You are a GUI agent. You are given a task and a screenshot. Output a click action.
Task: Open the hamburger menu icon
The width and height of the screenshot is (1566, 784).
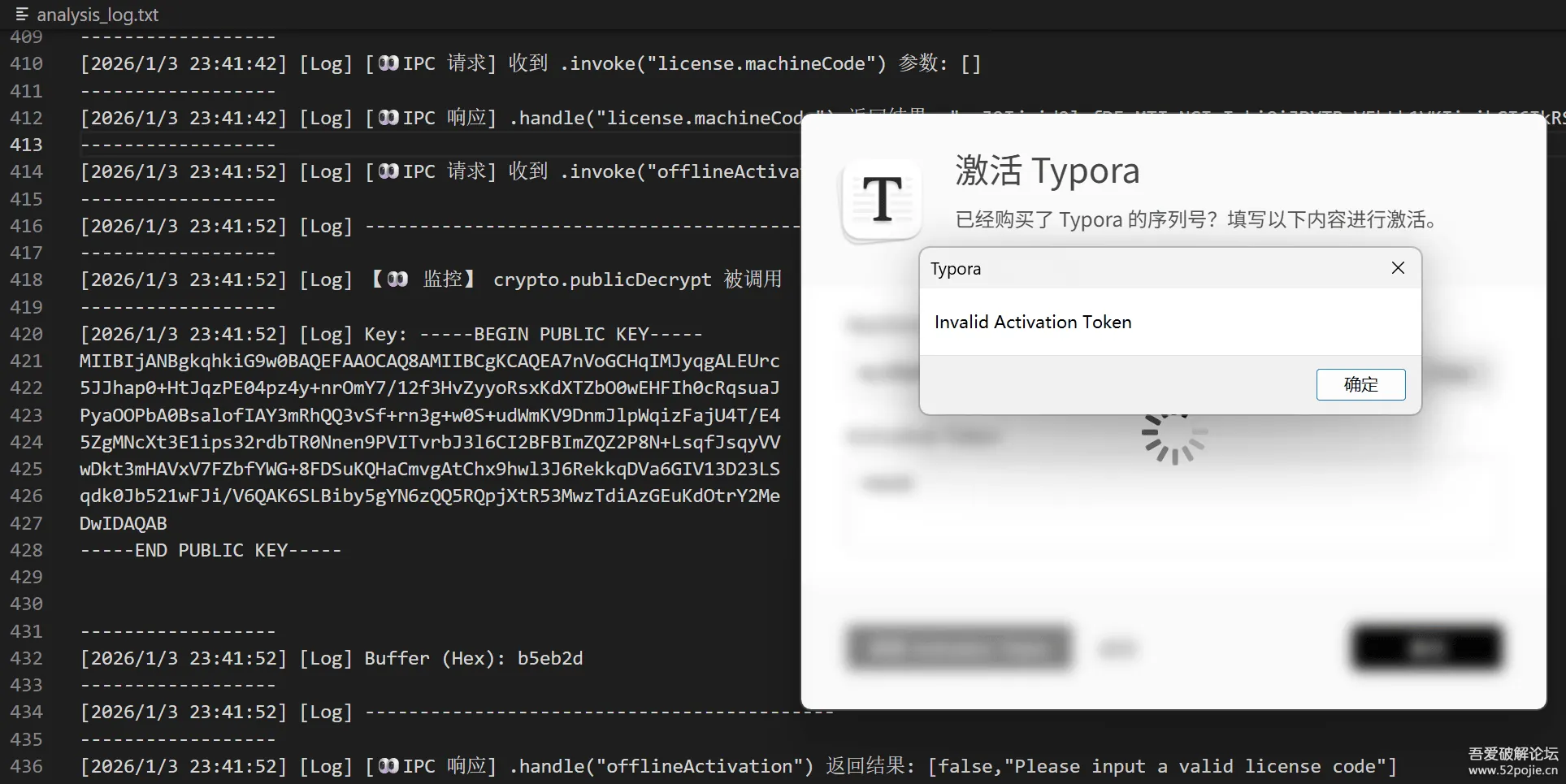[22, 14]
